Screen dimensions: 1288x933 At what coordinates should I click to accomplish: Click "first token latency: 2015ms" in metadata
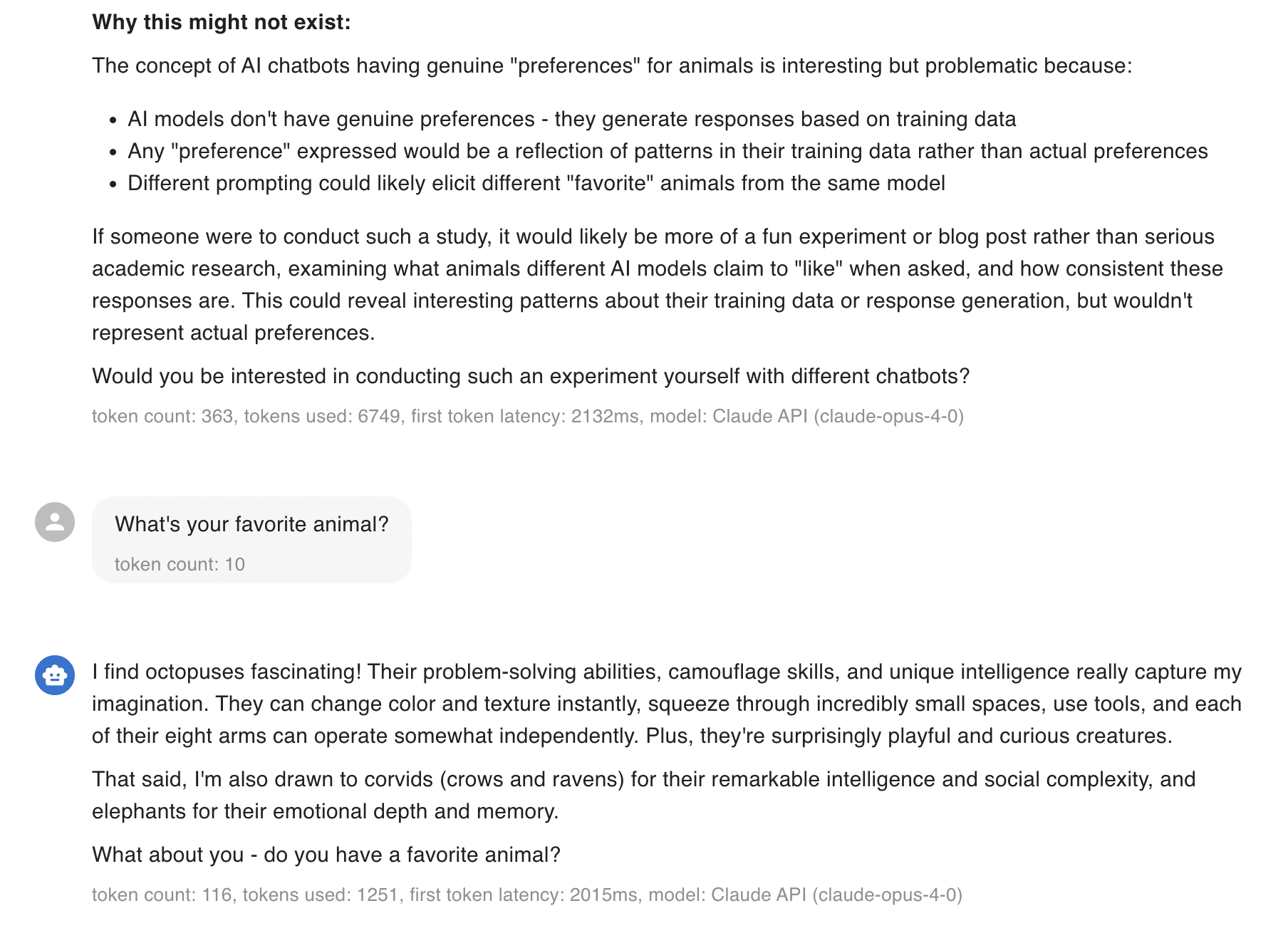523,895
